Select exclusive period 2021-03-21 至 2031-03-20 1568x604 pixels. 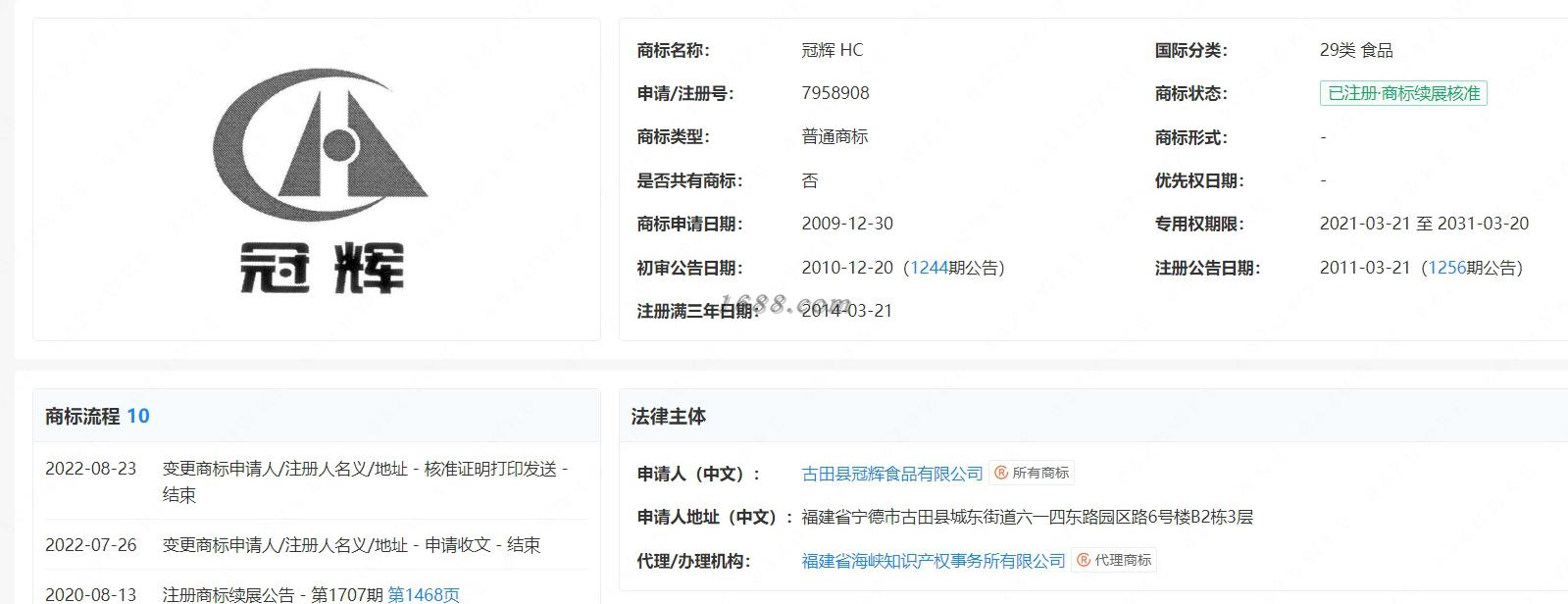1424,224
